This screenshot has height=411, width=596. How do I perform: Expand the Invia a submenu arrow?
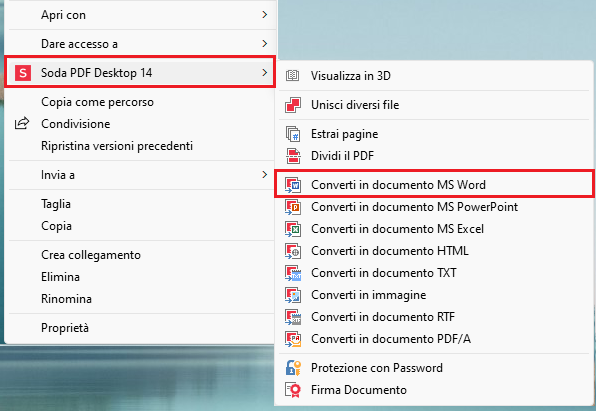265,175
